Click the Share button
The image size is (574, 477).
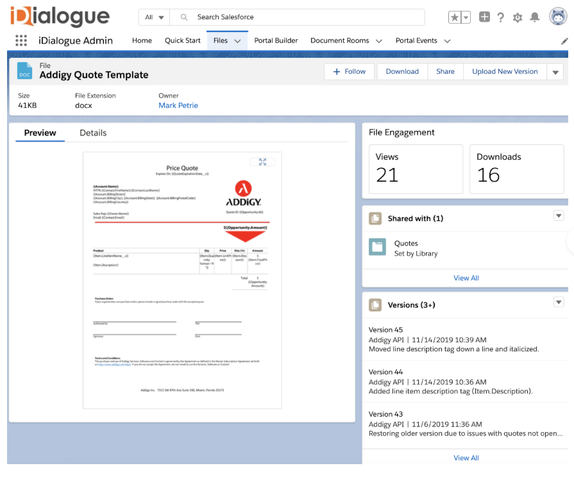pyautogui.click(x=445, y=72)
